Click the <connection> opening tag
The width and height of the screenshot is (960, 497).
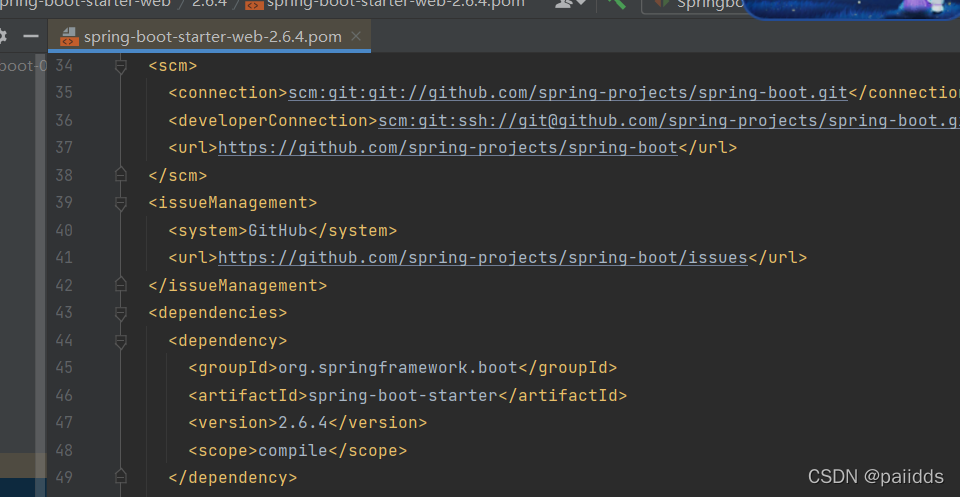(228, 93)
